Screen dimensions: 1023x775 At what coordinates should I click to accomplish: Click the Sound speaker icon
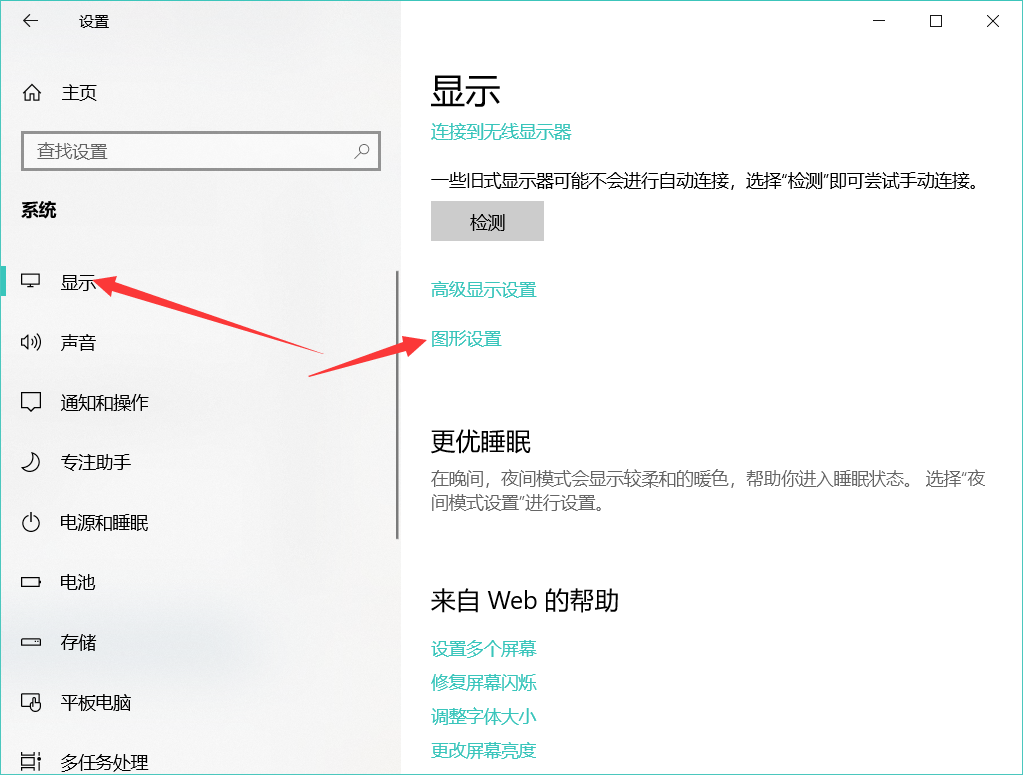tap(31, 343)
